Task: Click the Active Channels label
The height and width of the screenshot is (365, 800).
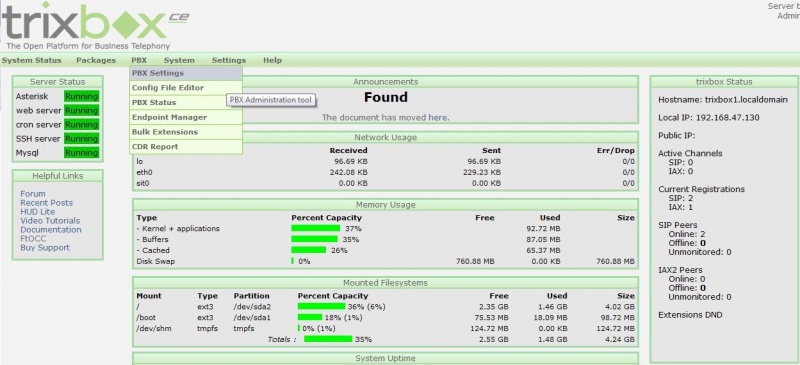Action: [690, 153]
